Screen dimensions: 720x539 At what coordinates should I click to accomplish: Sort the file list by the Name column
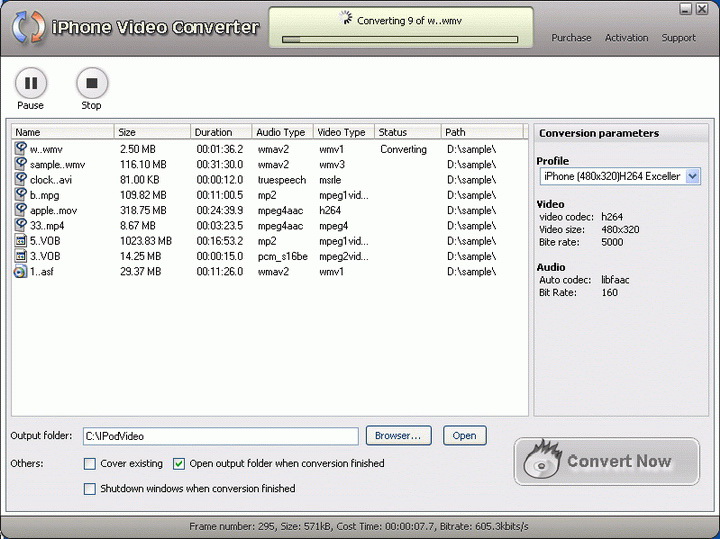pyautogui.click(x=62, y=132)
